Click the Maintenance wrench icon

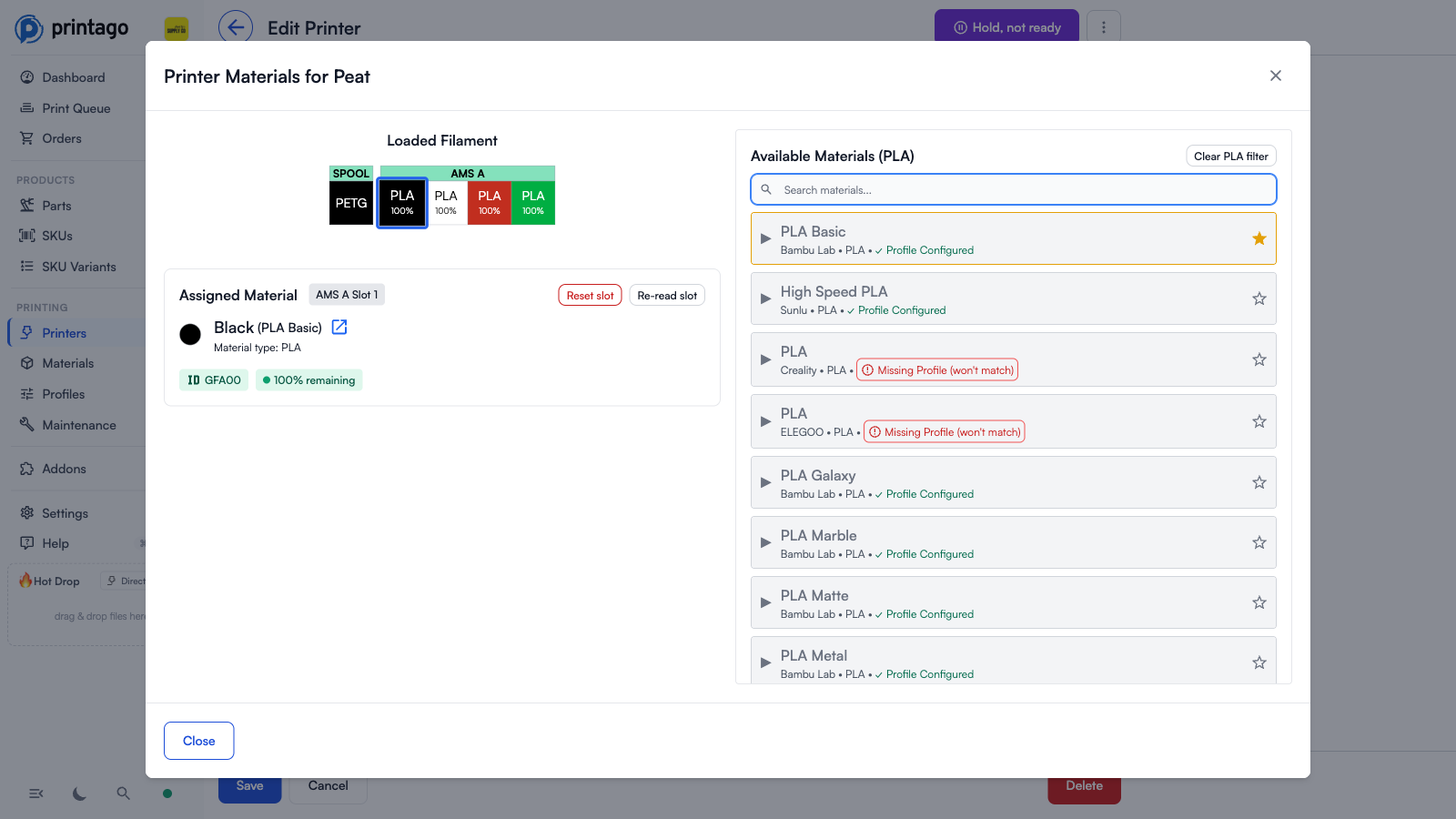click(27, 425)
